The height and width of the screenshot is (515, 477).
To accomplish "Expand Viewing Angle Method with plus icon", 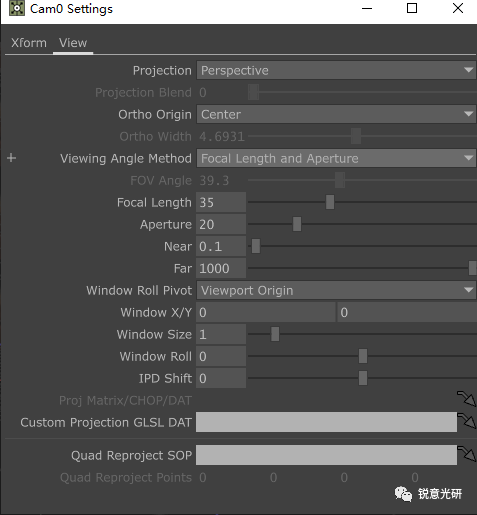I will click(12, 158).
